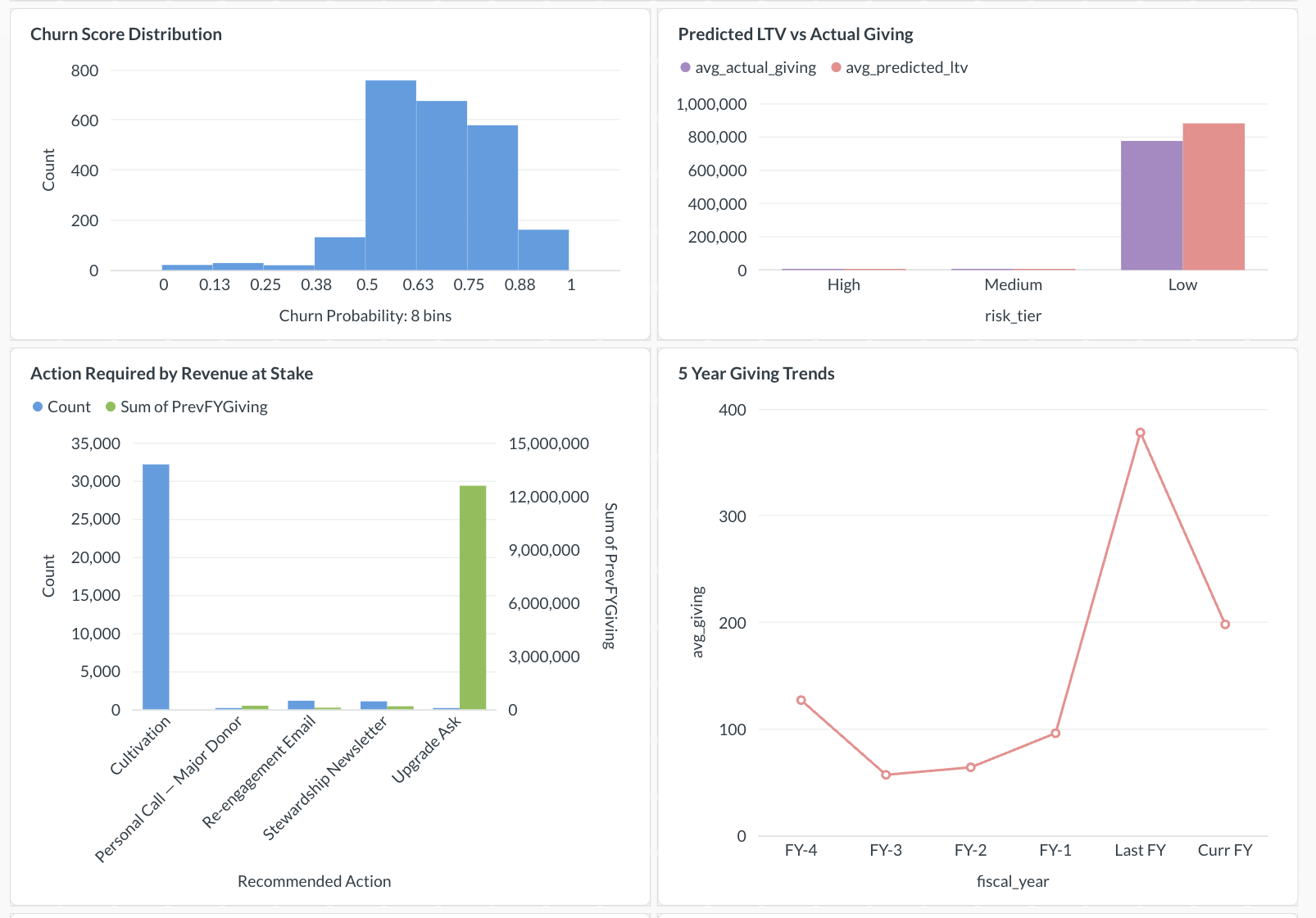Click the green Sum of PrevFYGiving legend dot
The height and width of the screenshot is (918, 1316).
[111, 407]
